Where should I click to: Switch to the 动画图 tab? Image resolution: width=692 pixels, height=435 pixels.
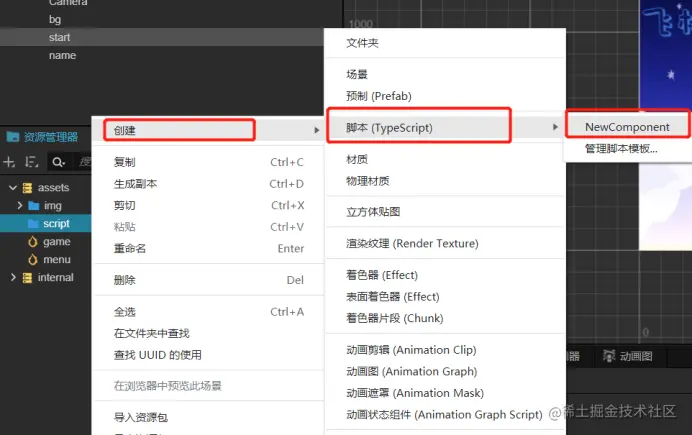(628, 356)
